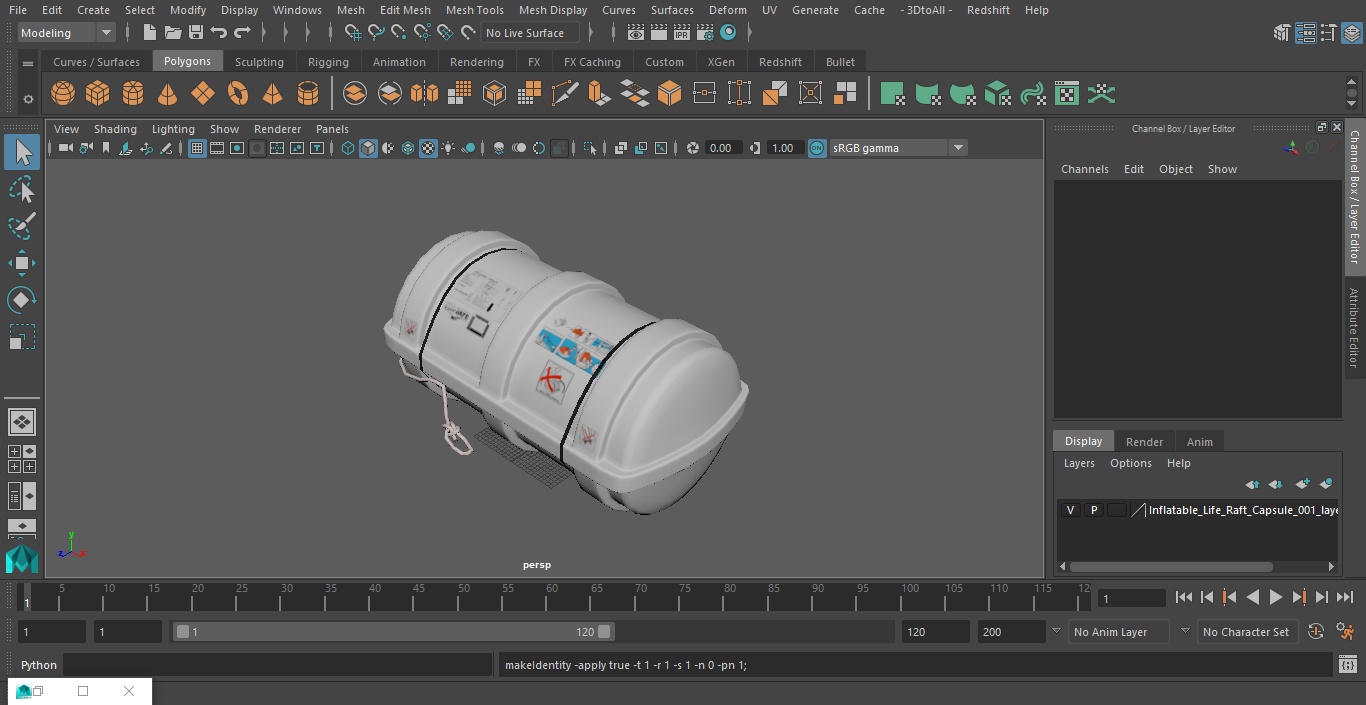Open the shelf tab selector menu

28,63
